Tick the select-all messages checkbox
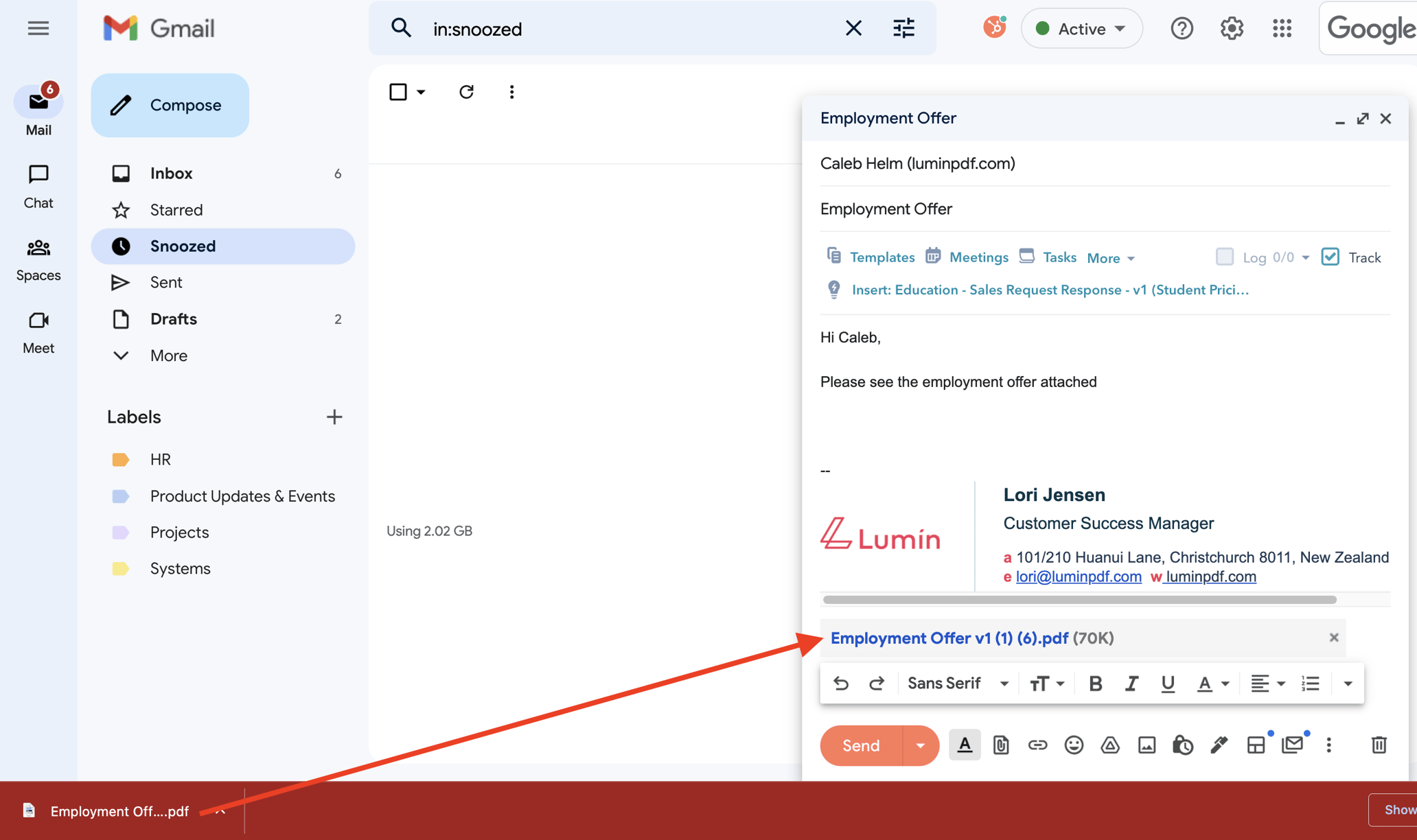The image size is (1417, 840). pos(398,92)
